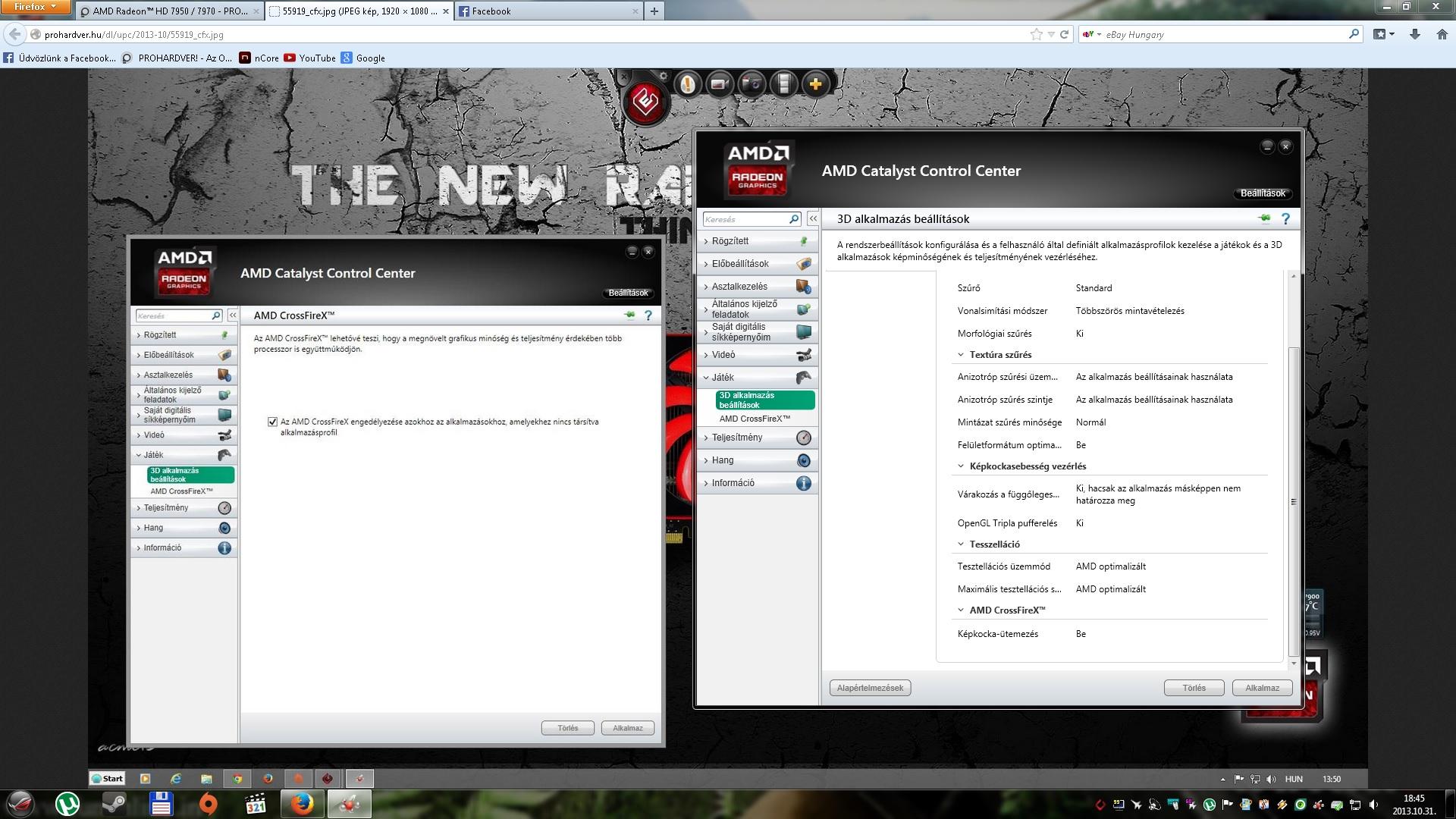Image resolution: width=1456 pixels, height=819 pixels.
Task: Open Beállítások in right Catalyst window
Action: click(1263, 193)
